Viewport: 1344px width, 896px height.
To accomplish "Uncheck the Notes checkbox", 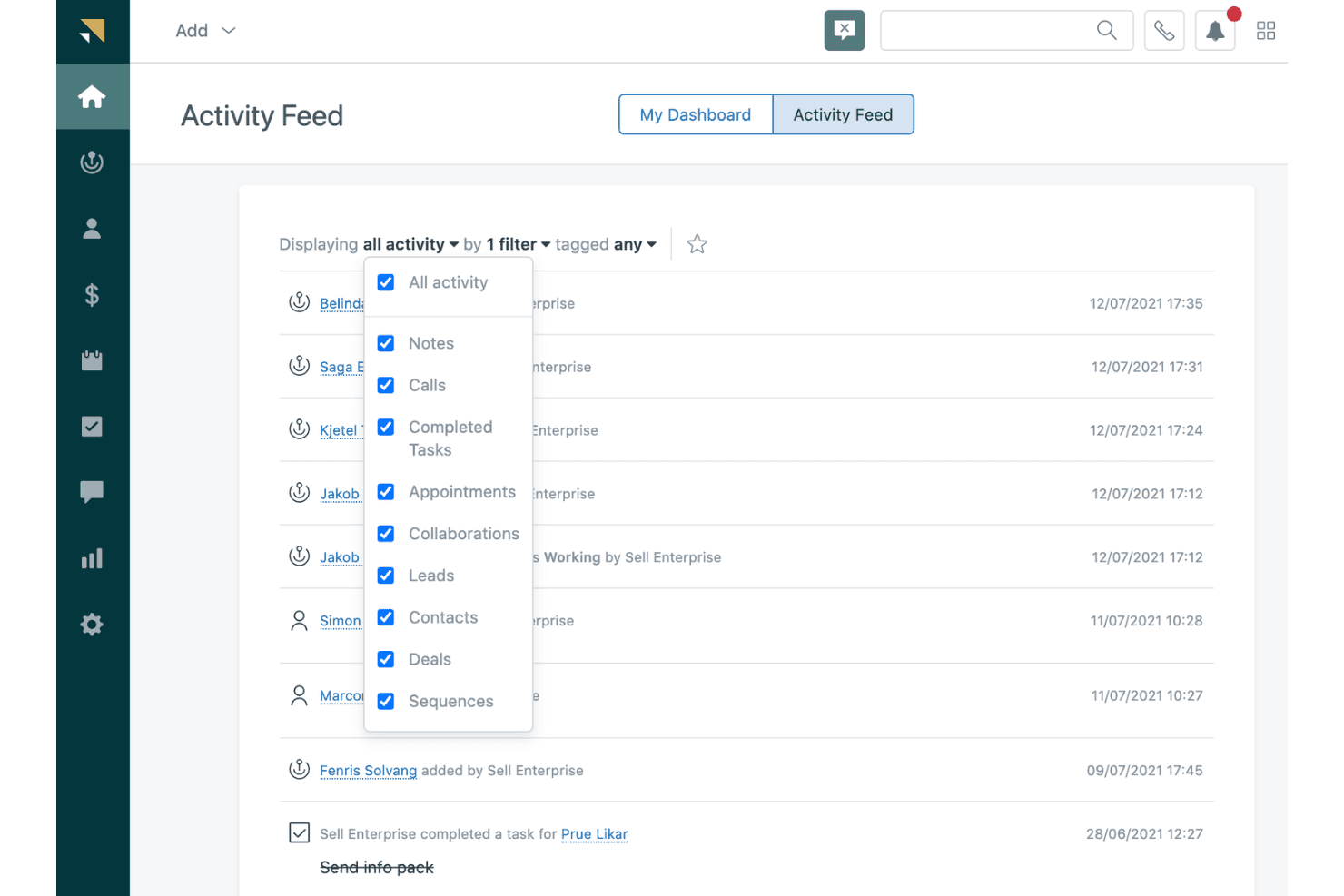I will point(386,343).
